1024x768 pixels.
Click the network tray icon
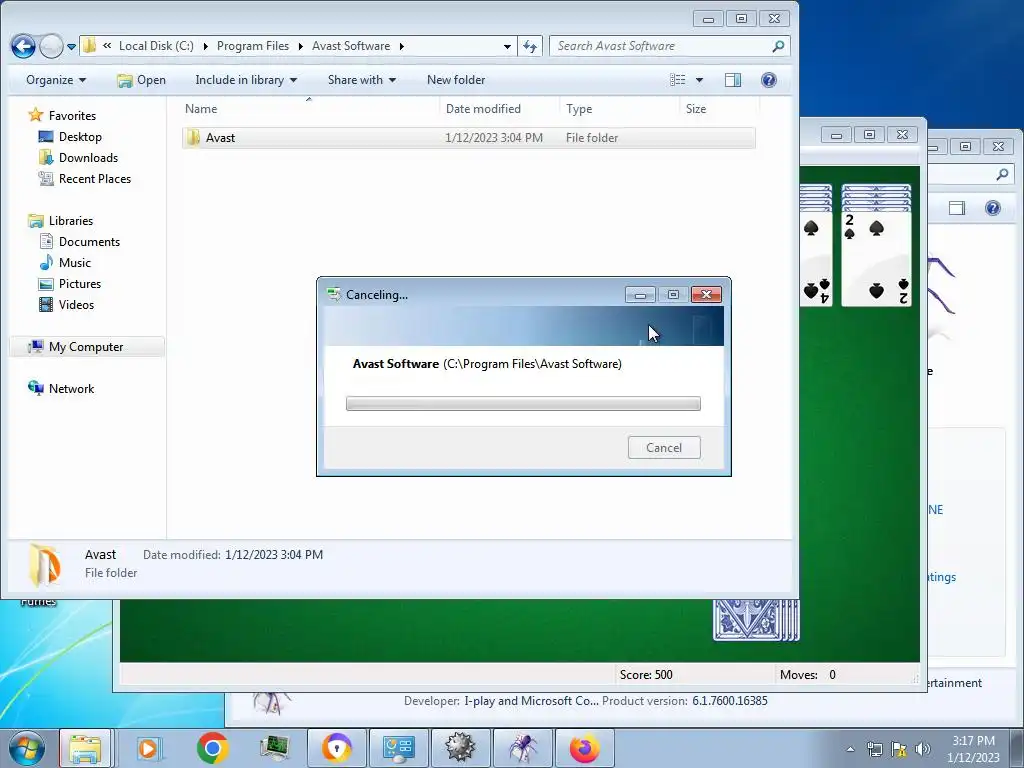pos(874,749)
